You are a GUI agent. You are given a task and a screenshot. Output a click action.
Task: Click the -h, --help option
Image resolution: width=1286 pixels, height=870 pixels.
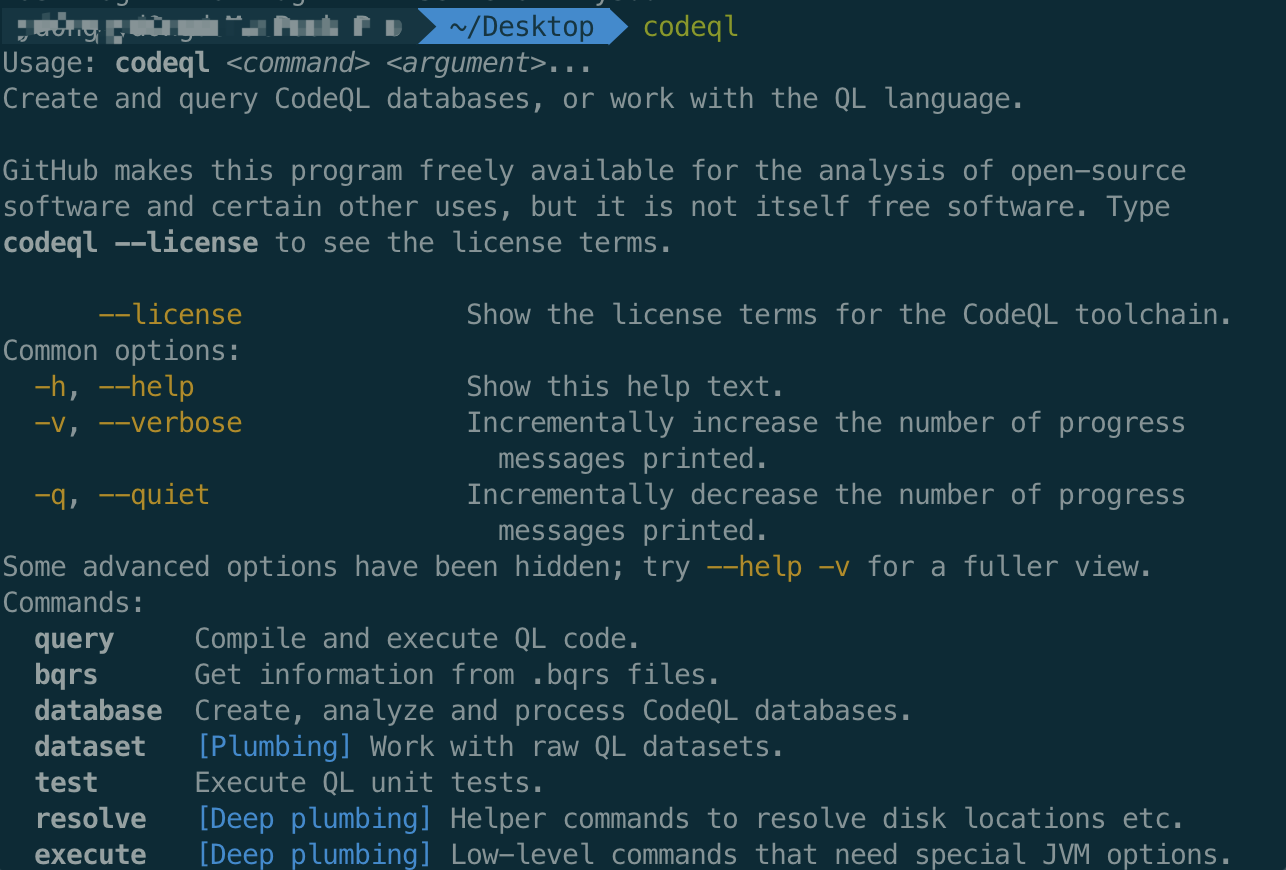[x=114, y=387]
